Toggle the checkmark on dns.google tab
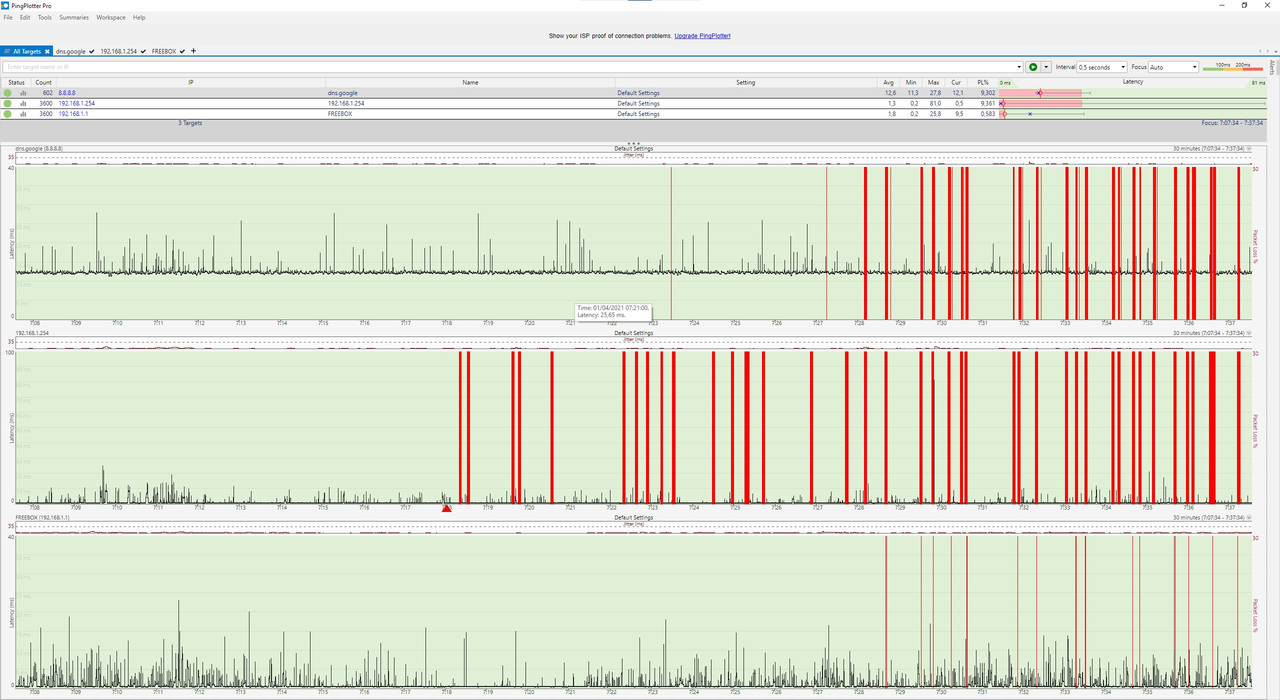This screenshot has height=700, width=1280. coord(92,51)
